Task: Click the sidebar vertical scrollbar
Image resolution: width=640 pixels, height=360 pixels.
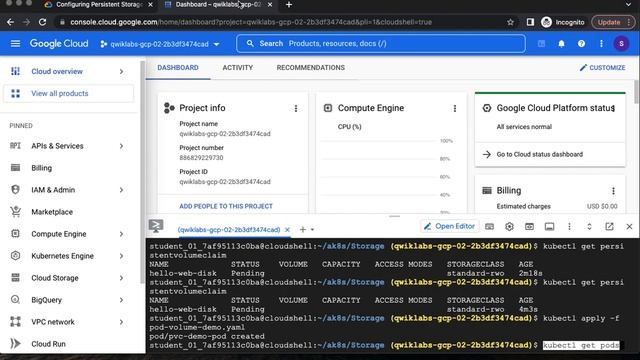Action: tap(142, 171)
